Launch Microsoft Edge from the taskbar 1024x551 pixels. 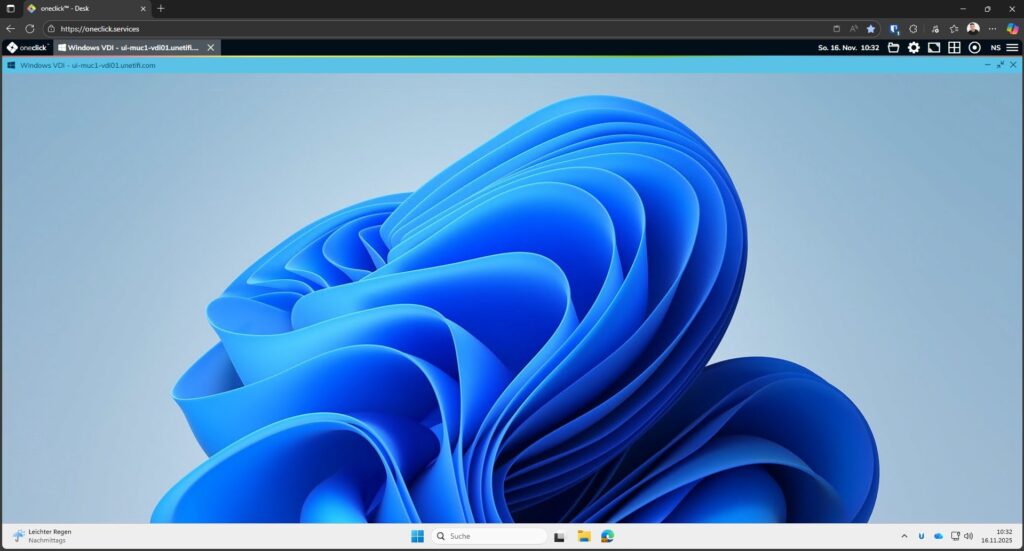(x=607, y=536)
